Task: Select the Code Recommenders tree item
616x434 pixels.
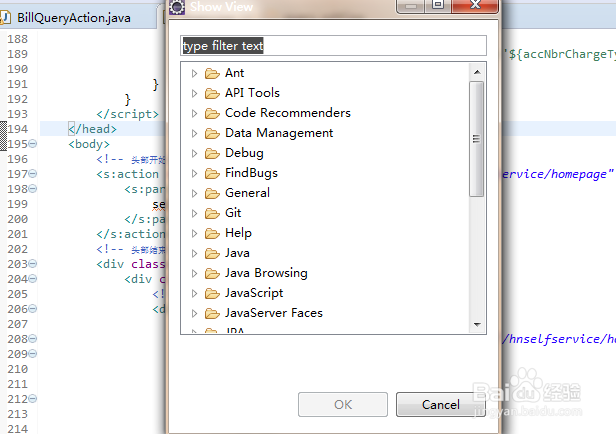Action: point(288,113)
